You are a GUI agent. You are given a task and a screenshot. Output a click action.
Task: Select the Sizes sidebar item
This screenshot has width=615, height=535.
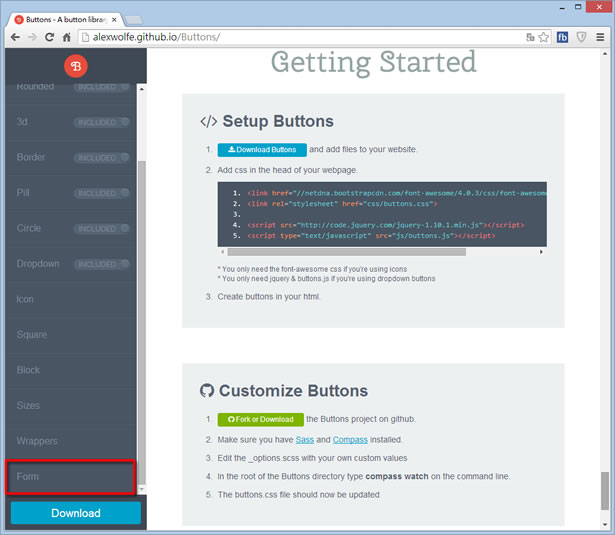(x=71, y=406)
